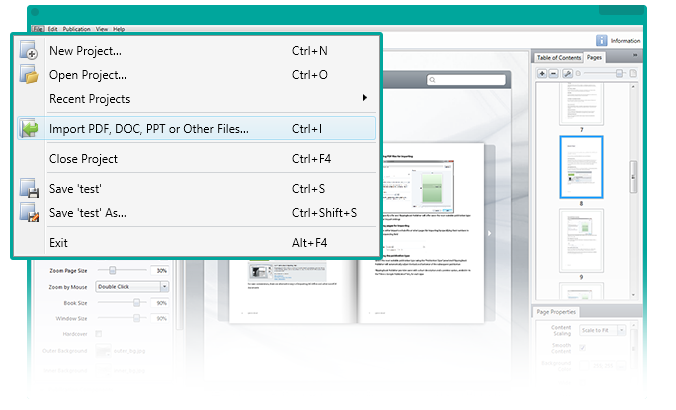The image size is (676, 410).
Task: Click the Information icon at top right
Action: tap(601, 41)
